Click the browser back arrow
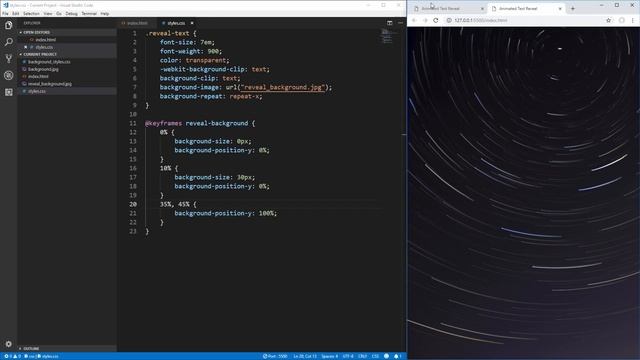This screenshot has height=360, width=640. [414, 20]
